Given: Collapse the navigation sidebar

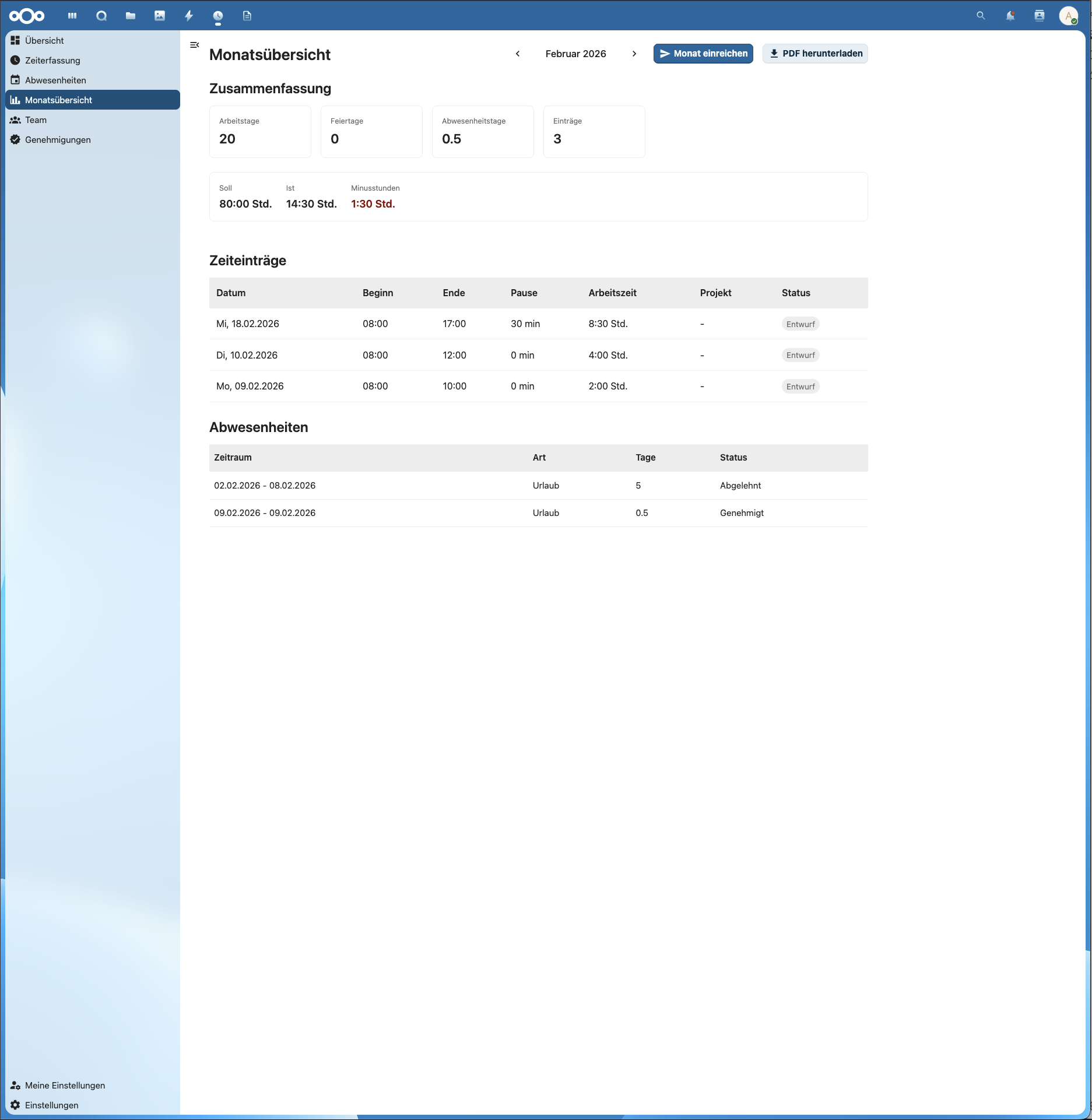Looking at the screenshot, I should pos(195,44).
